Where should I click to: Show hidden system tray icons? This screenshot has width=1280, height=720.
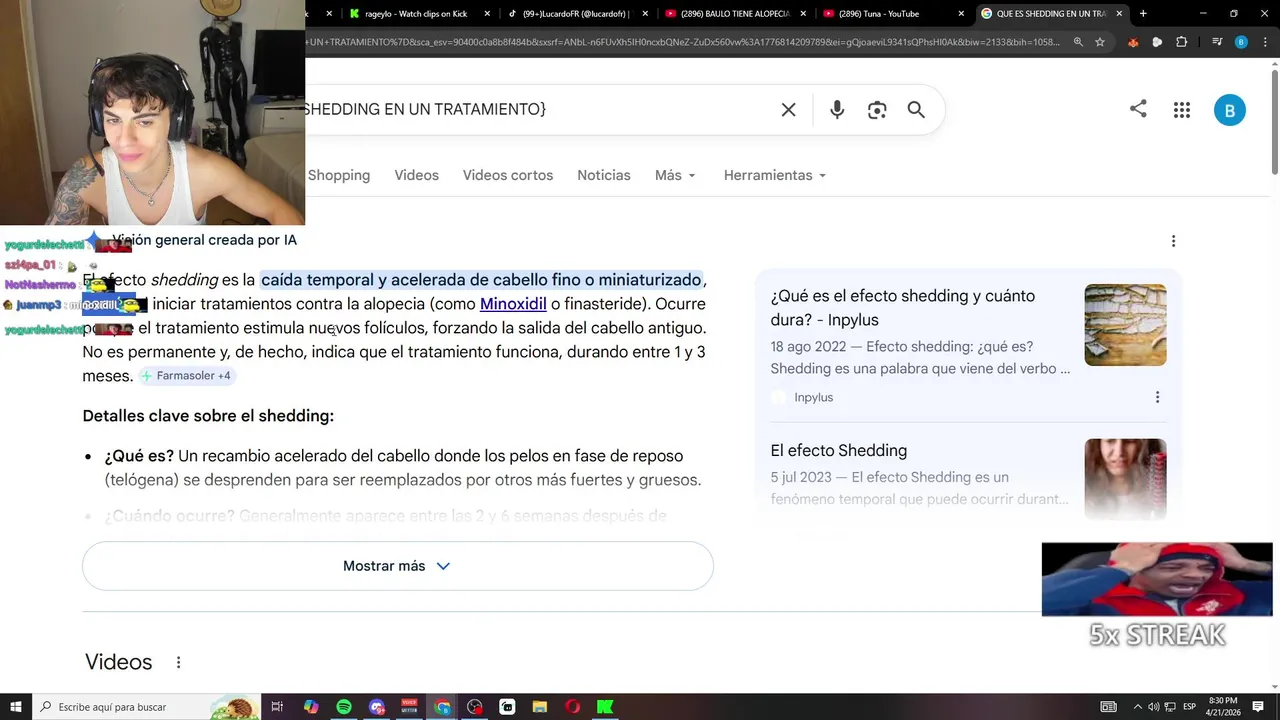point(1137,707)
